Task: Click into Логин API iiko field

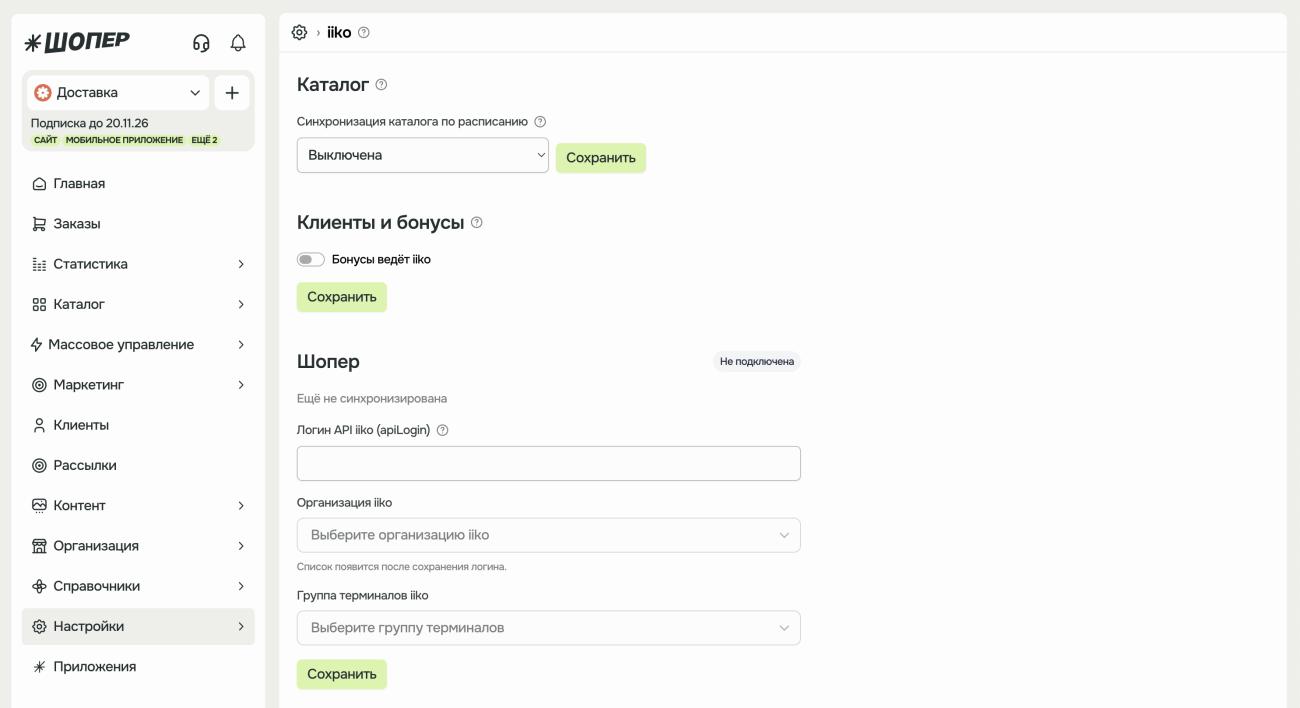Action: (549, 463)
